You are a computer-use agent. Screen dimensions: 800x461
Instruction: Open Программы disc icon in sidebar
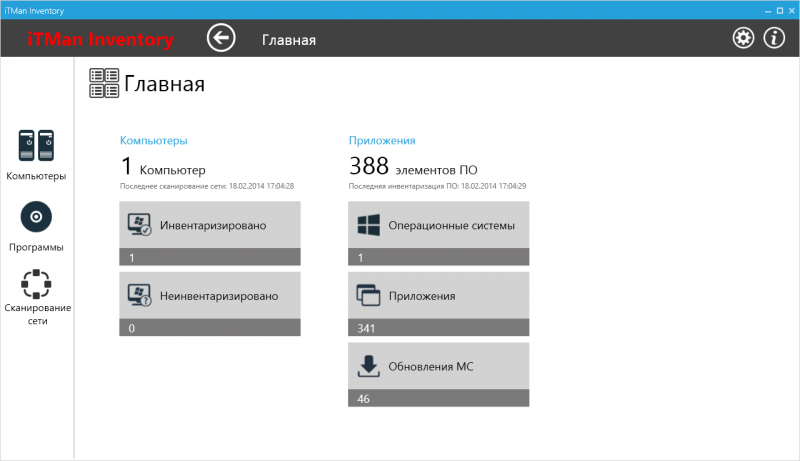click(36, 217)
